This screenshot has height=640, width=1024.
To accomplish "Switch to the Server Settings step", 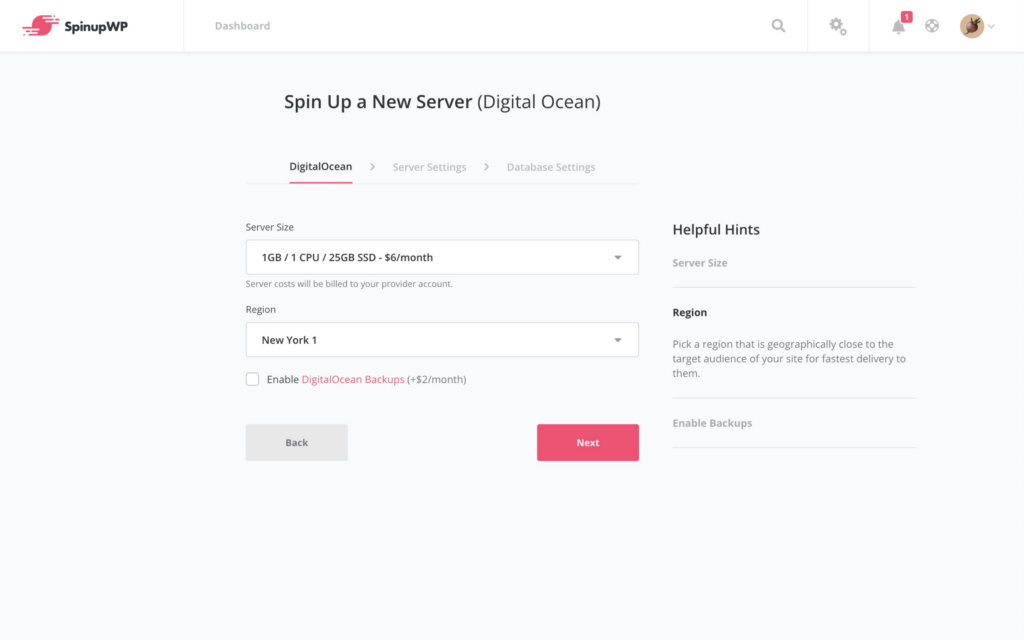I will coord(429,167).
